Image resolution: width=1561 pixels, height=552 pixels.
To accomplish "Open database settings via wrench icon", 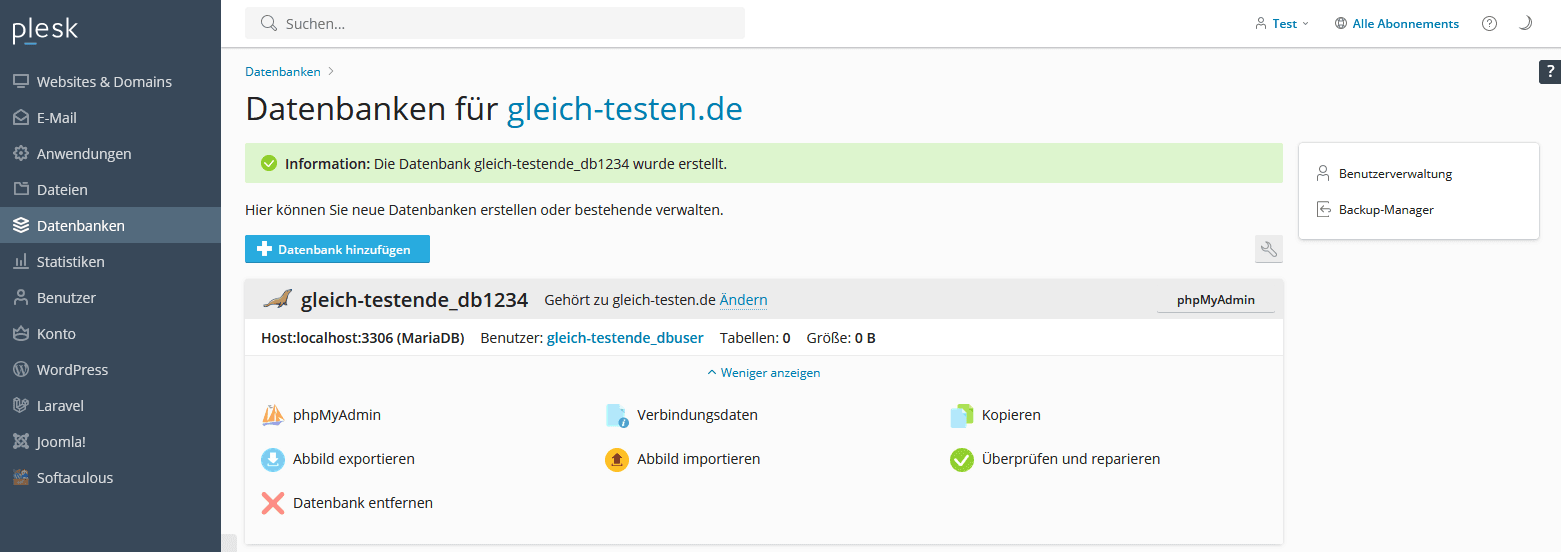I will click(1268, 249).
